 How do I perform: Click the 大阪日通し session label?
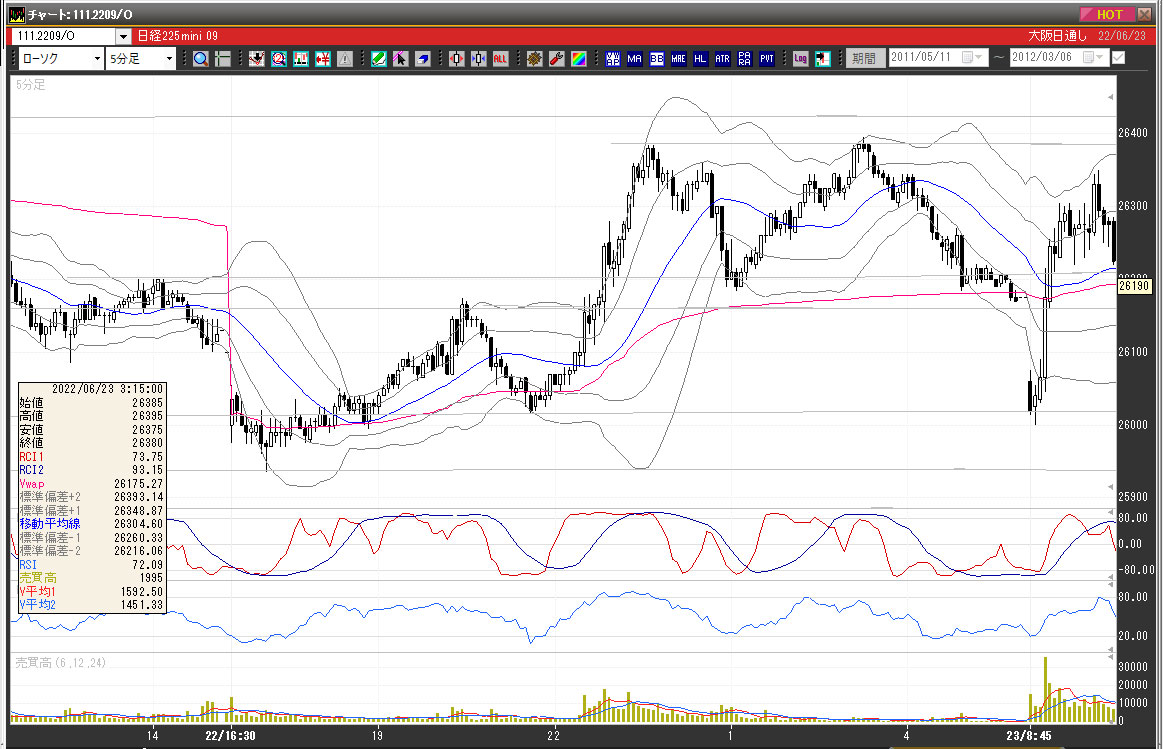click(1058, 36)
